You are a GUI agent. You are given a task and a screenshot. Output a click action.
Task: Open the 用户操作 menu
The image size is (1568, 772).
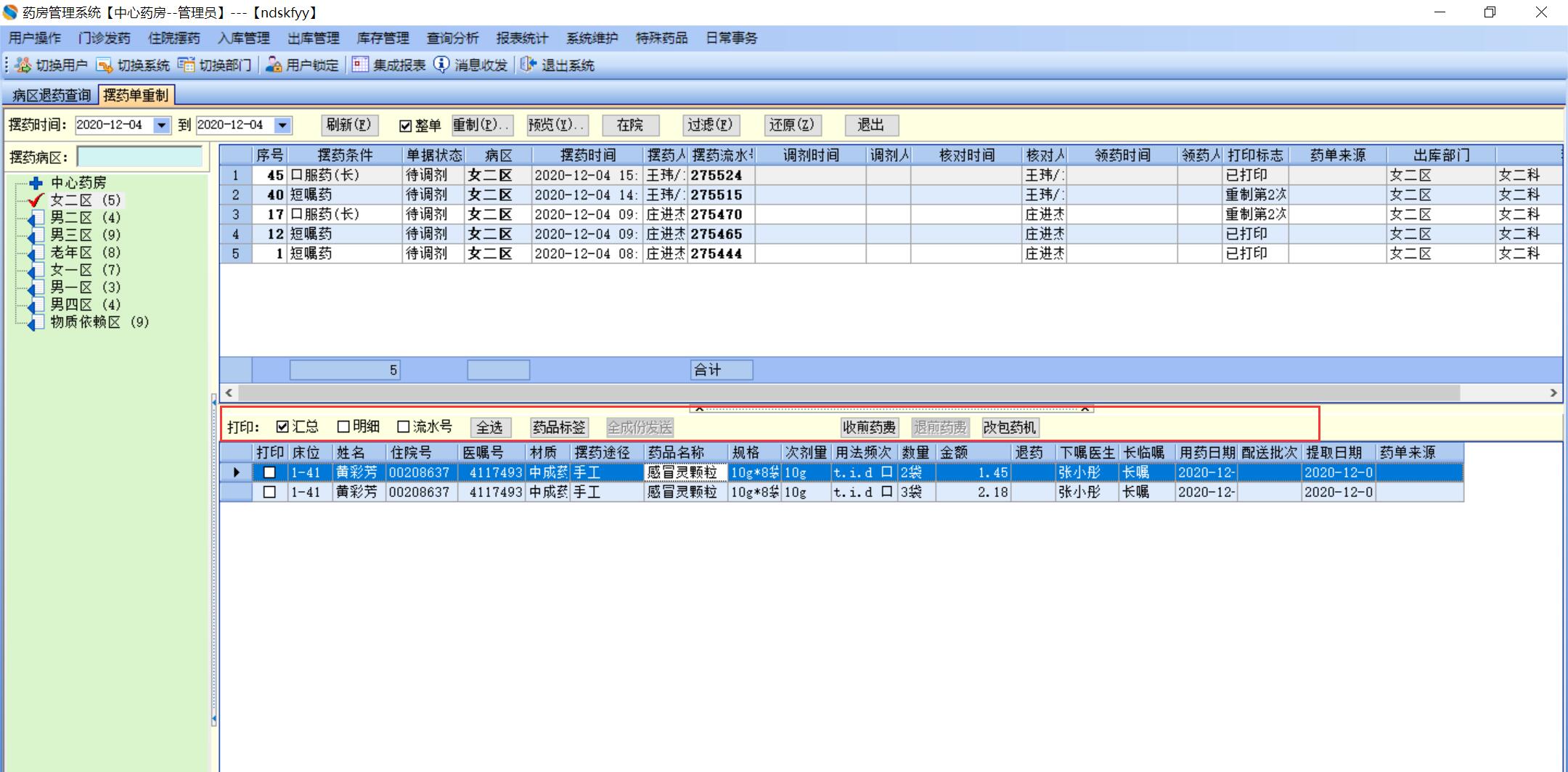pyautogui.click(x=35, y=38)
